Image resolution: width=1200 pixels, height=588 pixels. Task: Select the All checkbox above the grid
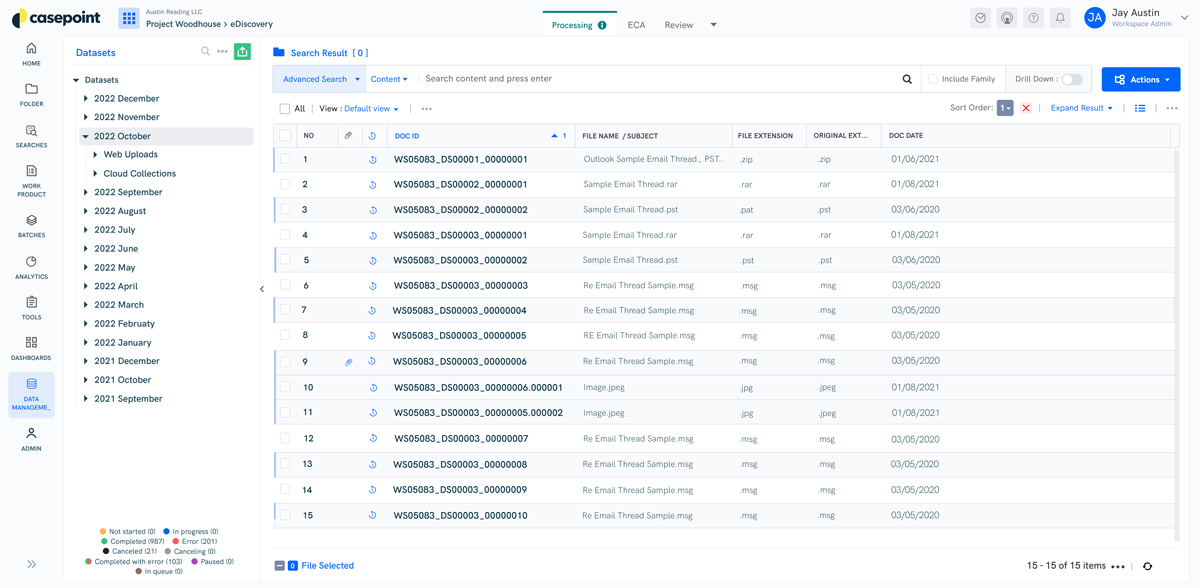285,108
